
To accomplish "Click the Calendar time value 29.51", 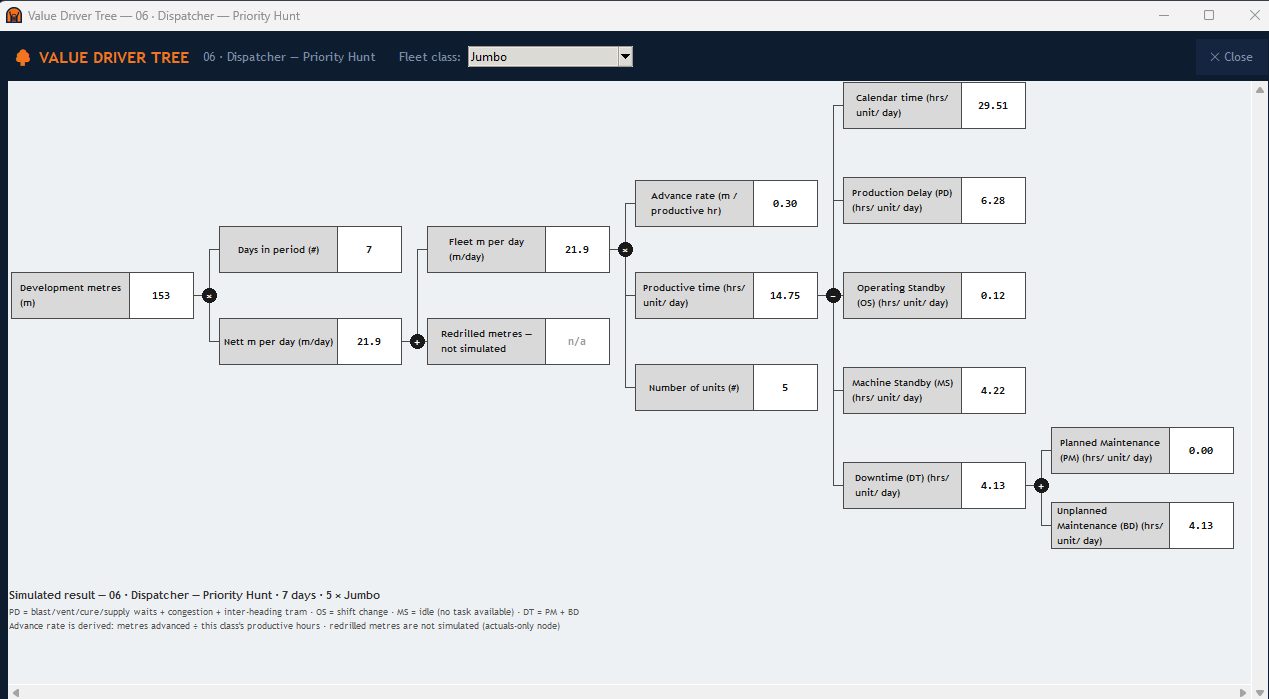I will (993, 105).
